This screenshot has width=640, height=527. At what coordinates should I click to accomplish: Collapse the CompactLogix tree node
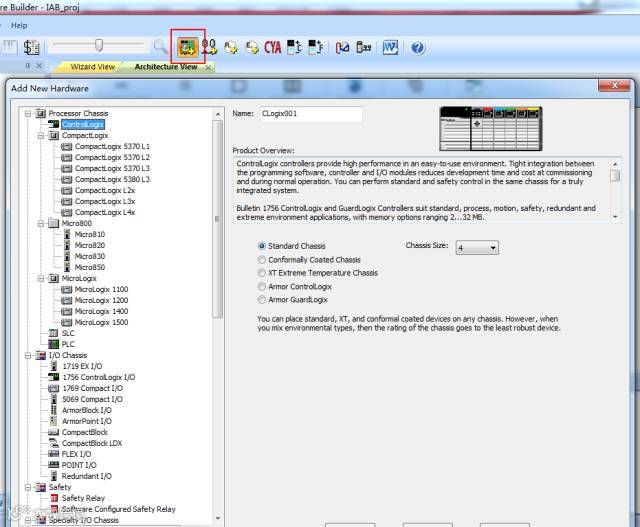pyautogui.click(x=41, y=136)
